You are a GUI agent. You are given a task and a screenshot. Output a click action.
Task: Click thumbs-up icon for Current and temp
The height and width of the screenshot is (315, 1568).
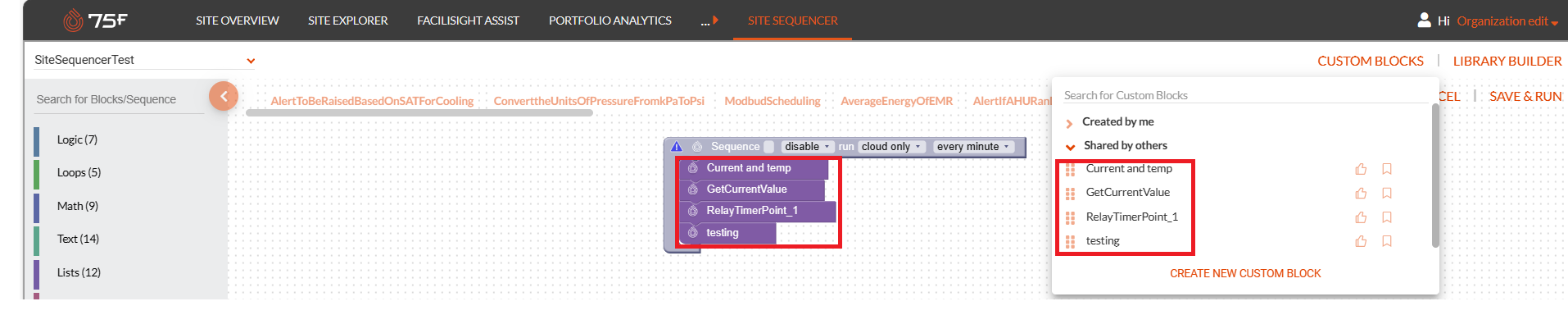(1361, 169)
